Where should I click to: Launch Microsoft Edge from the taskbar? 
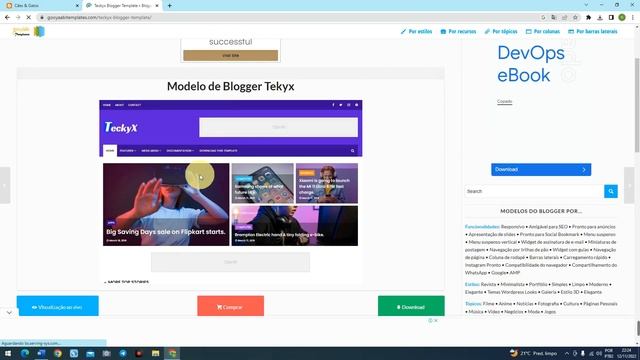[25, 353]
